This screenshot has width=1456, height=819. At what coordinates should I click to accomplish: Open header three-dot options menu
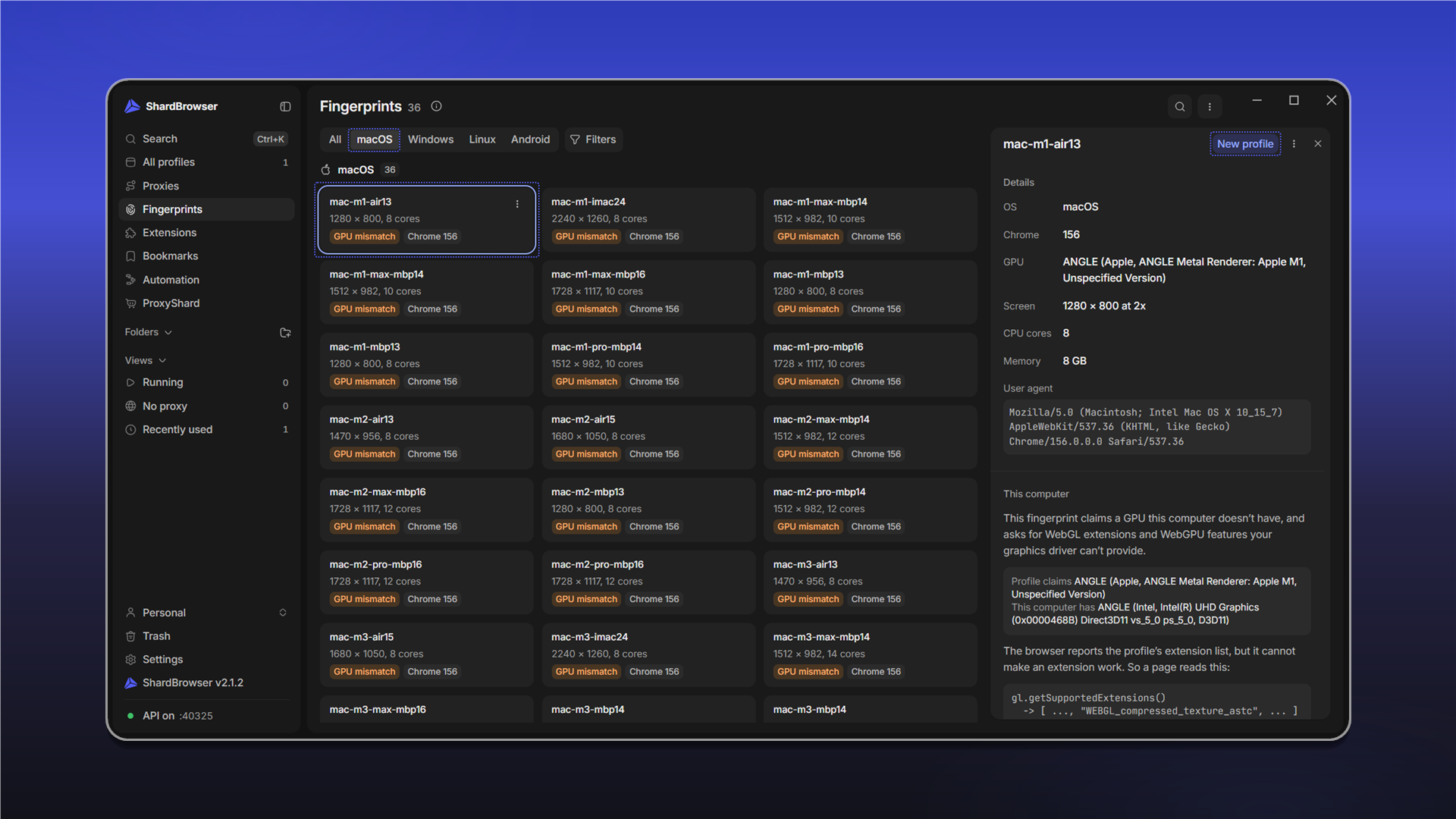(1210, 107)
